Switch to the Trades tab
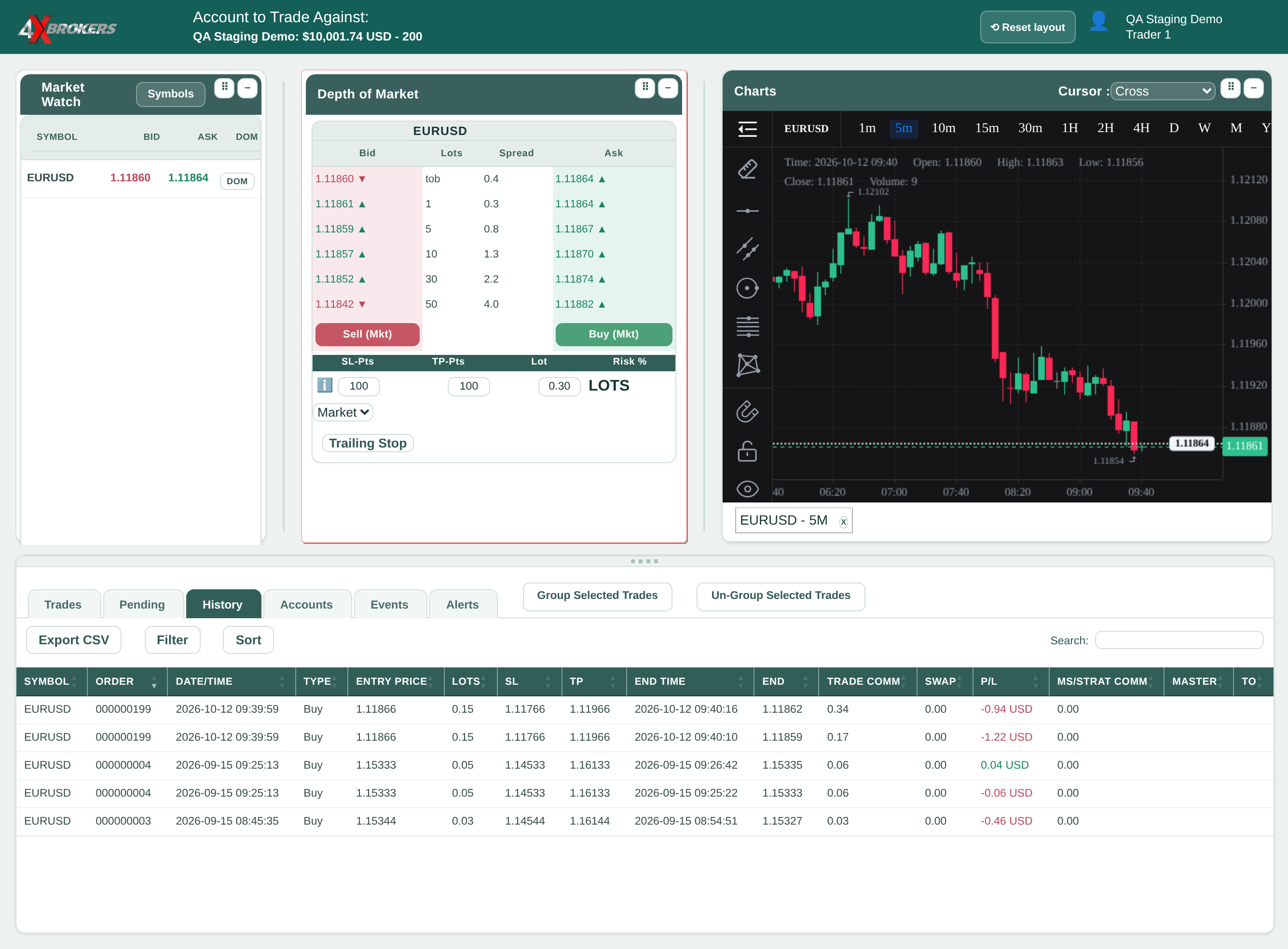Image resolution: width=1288 pixels, height=949 pixels. [63, 604]
